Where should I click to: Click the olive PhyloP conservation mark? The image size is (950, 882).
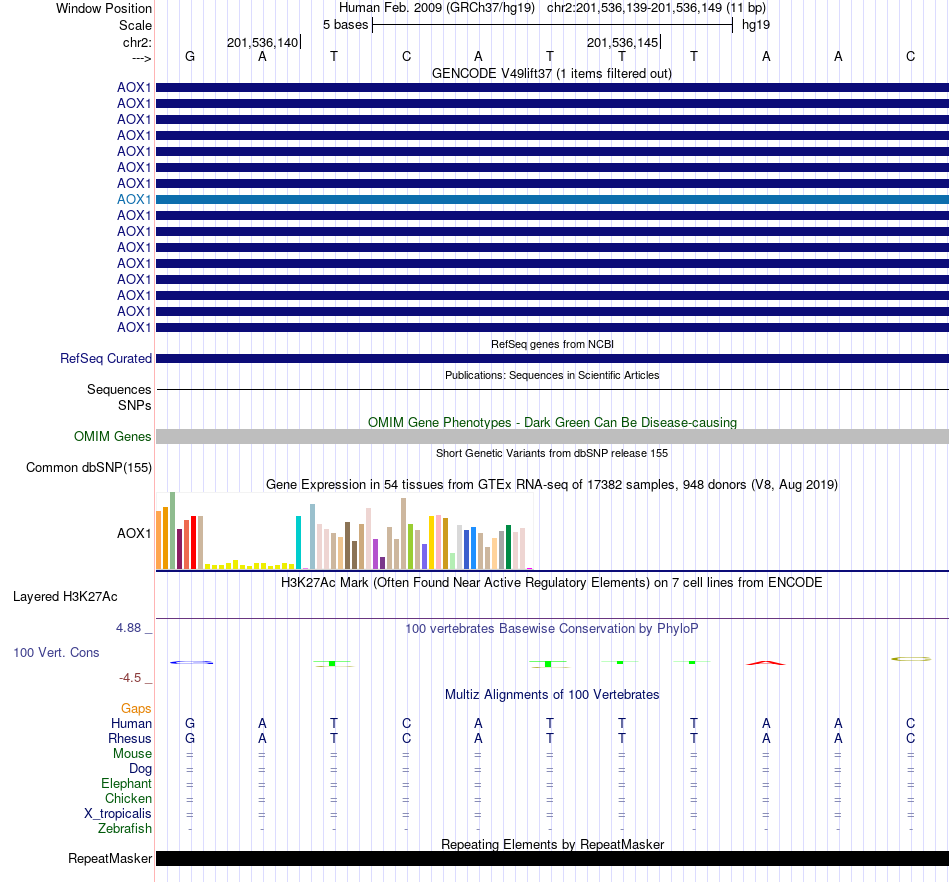point(911,659)
